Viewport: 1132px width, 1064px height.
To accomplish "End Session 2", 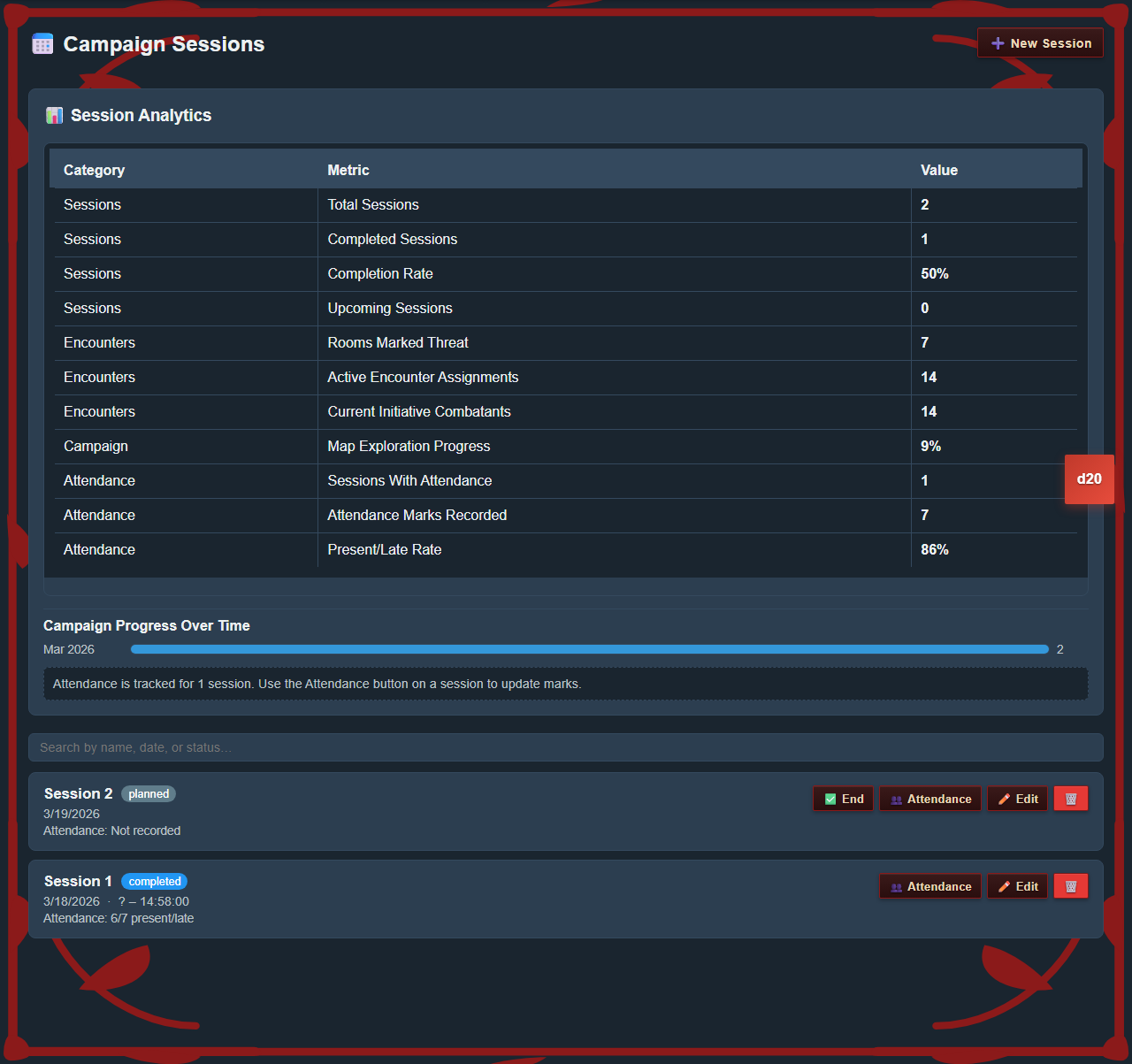I will (843, 798).
